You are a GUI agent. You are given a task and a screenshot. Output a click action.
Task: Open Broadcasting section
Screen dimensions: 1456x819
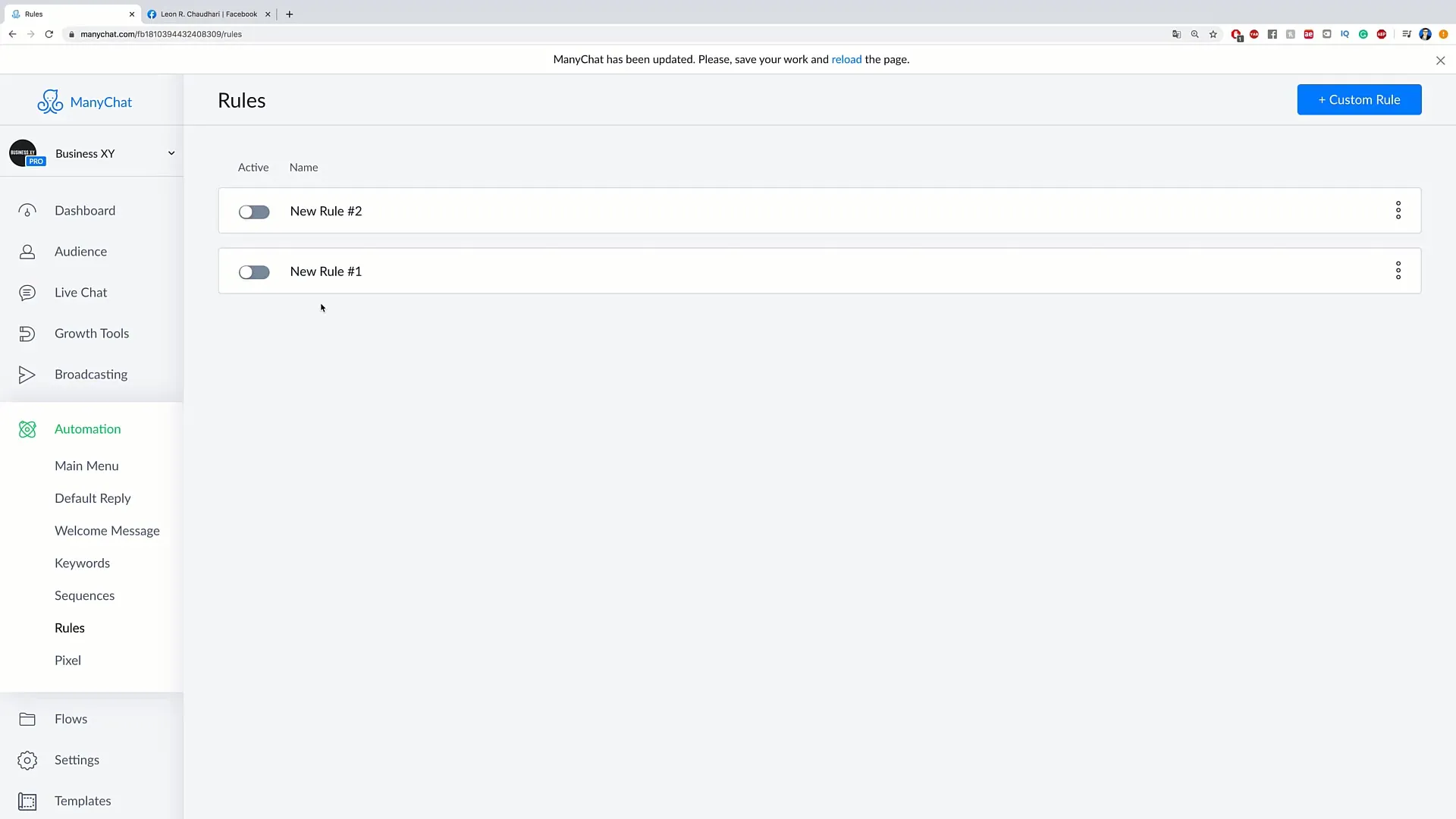point(91,373)
